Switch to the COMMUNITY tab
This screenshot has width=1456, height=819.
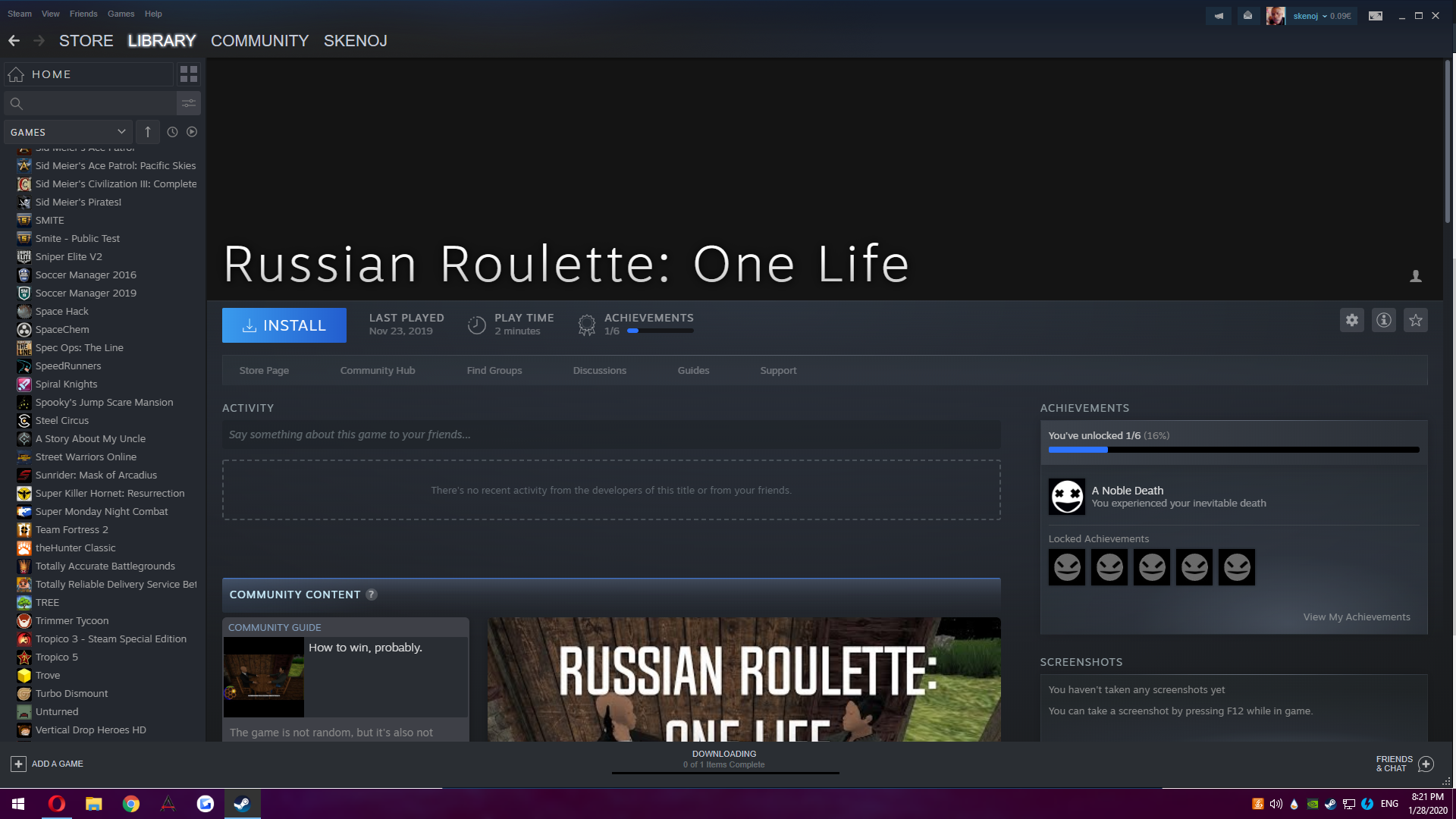[x=260, y=41]
